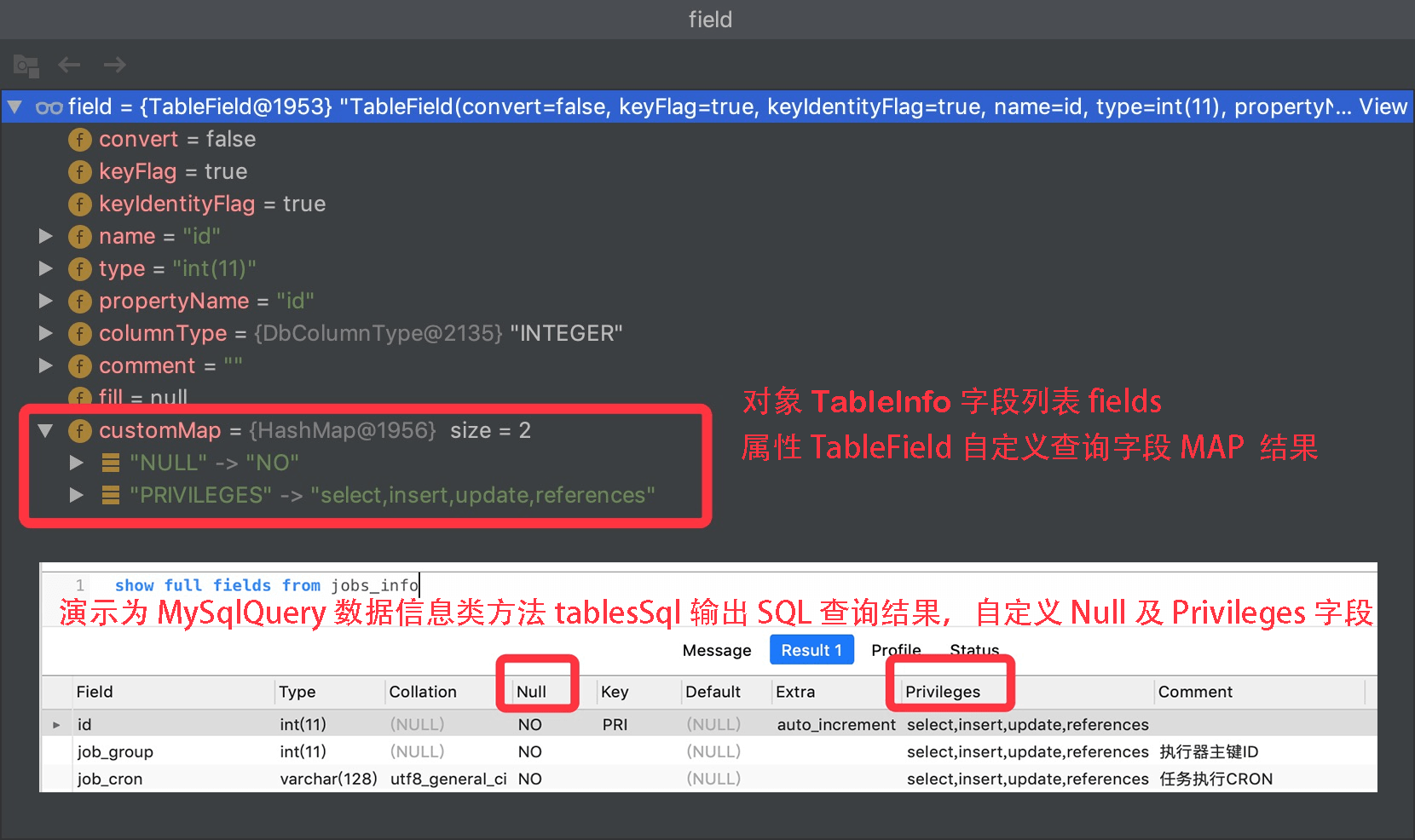Collapse the field variable tree node

[14, 106]
